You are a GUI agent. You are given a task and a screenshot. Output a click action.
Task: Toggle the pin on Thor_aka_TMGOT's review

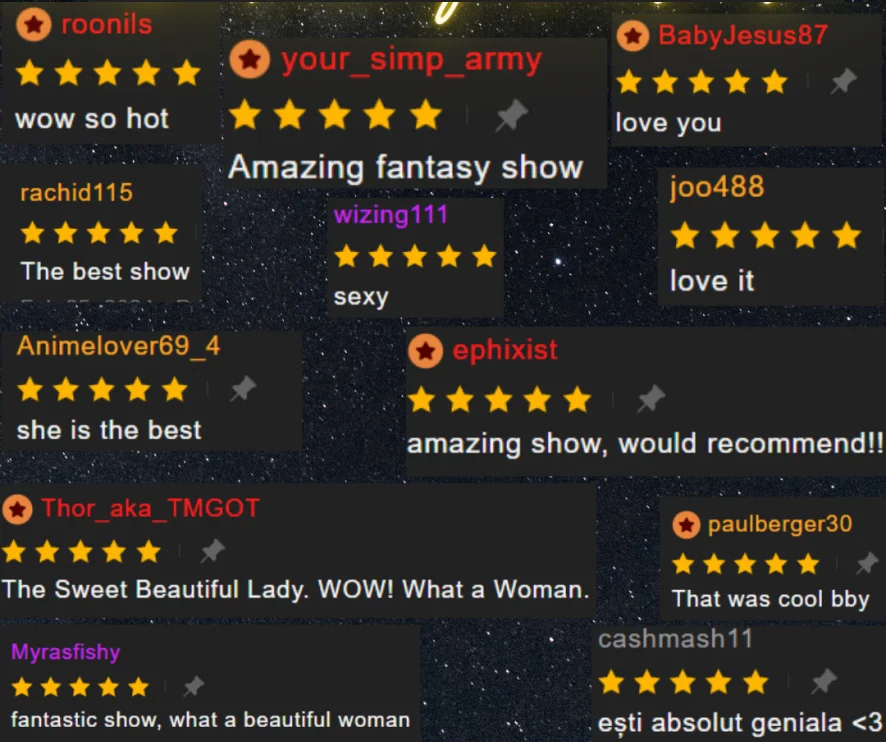(213, 550)
